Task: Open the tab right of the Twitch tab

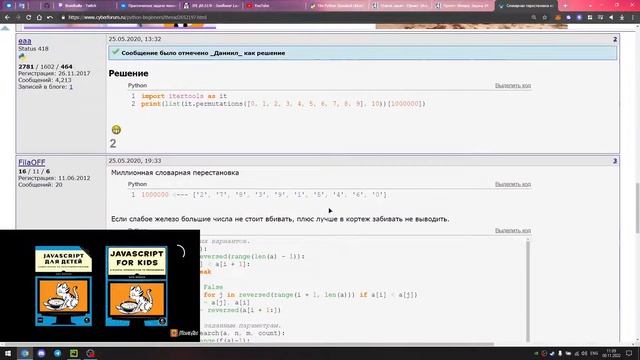Action: coord(147,6)
